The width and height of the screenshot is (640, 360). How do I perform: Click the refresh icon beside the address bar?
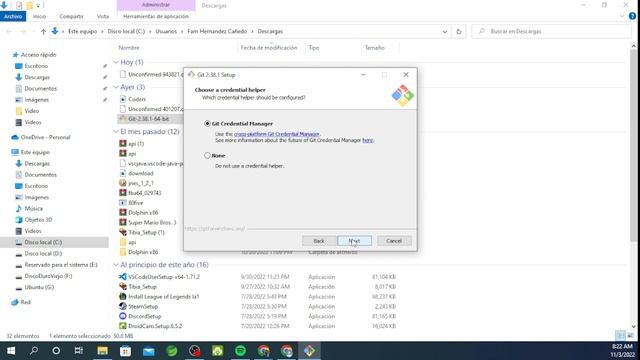point(459,31)
